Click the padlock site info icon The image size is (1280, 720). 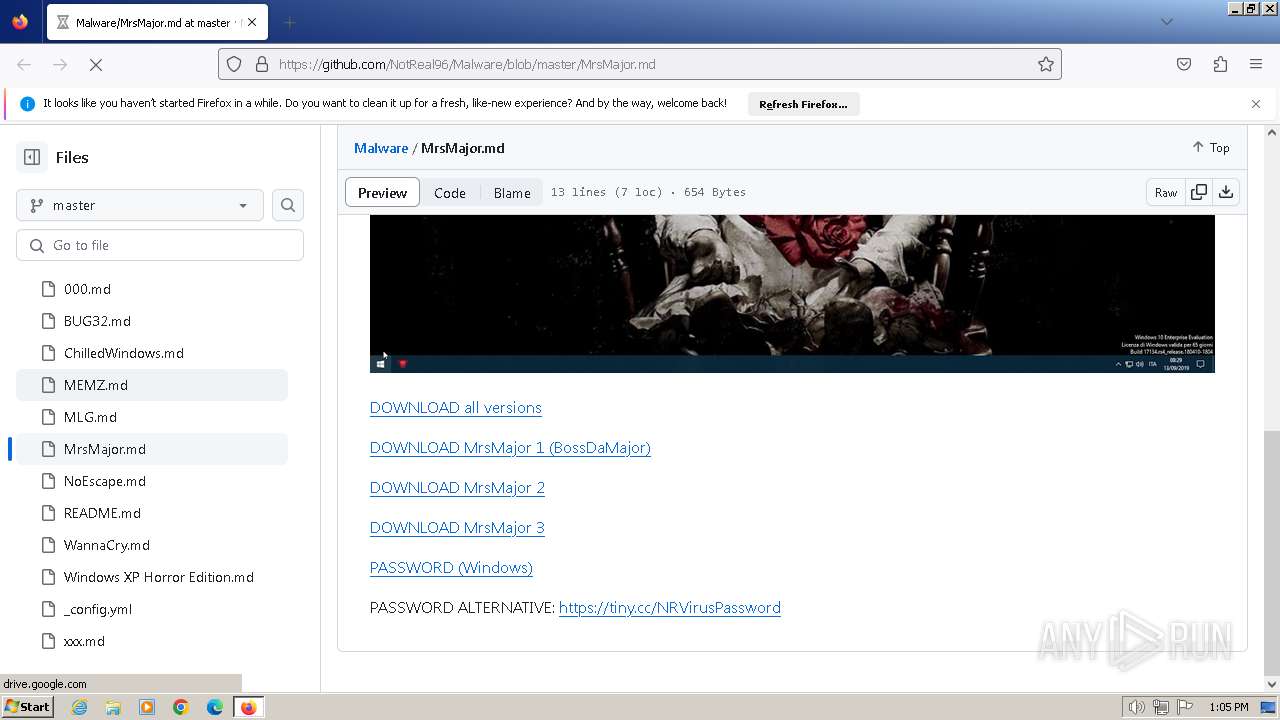pos(262,64)
